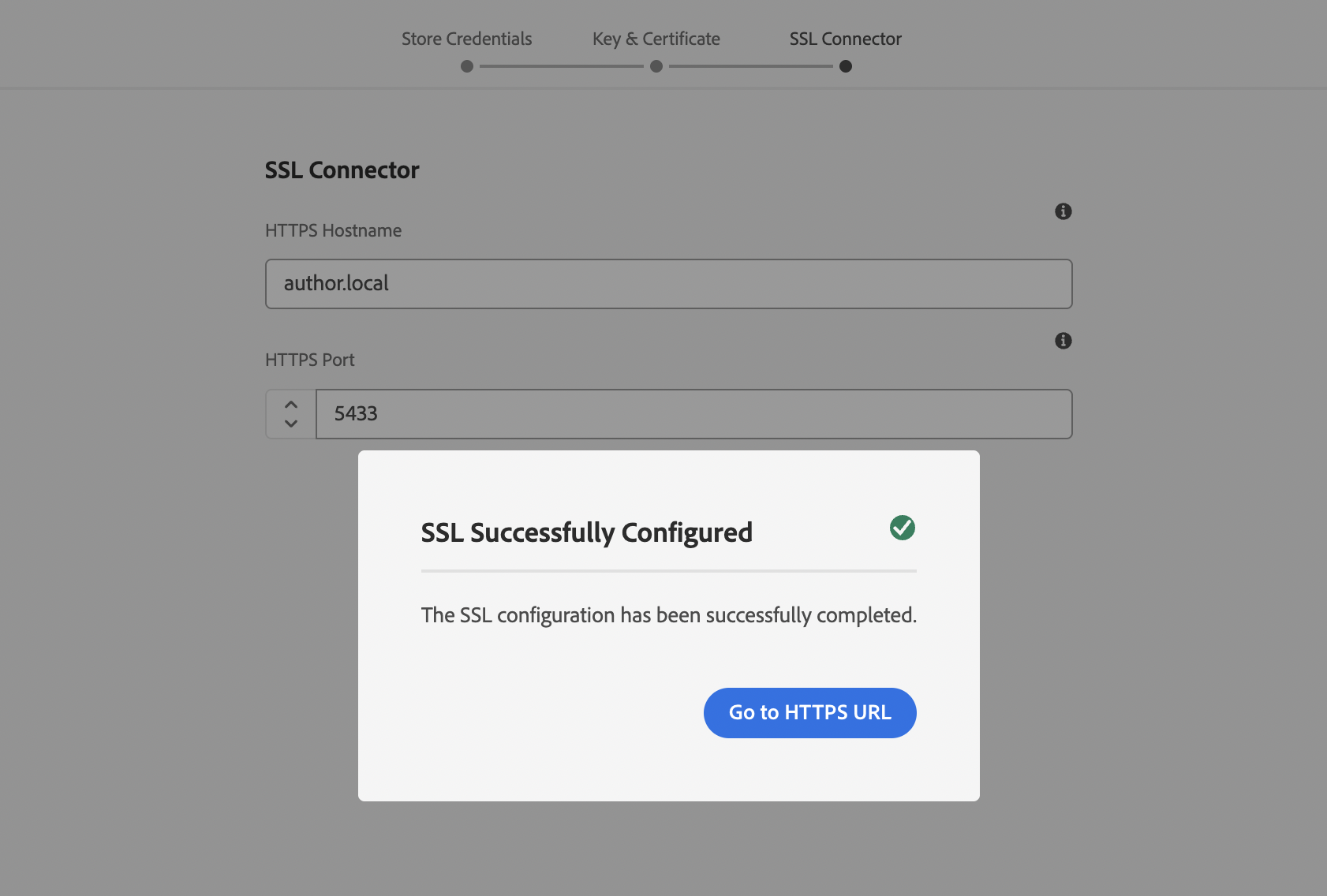Click the HTTPS Hostname info icon
This screenshot has height=896, width=1327.
tap(1063, 211)
